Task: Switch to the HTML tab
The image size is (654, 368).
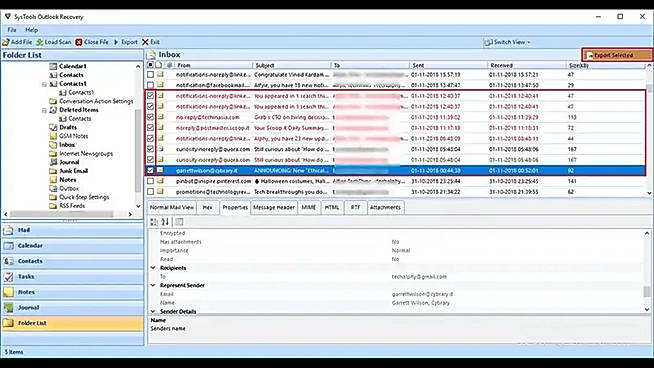Action: pos(332,207)
